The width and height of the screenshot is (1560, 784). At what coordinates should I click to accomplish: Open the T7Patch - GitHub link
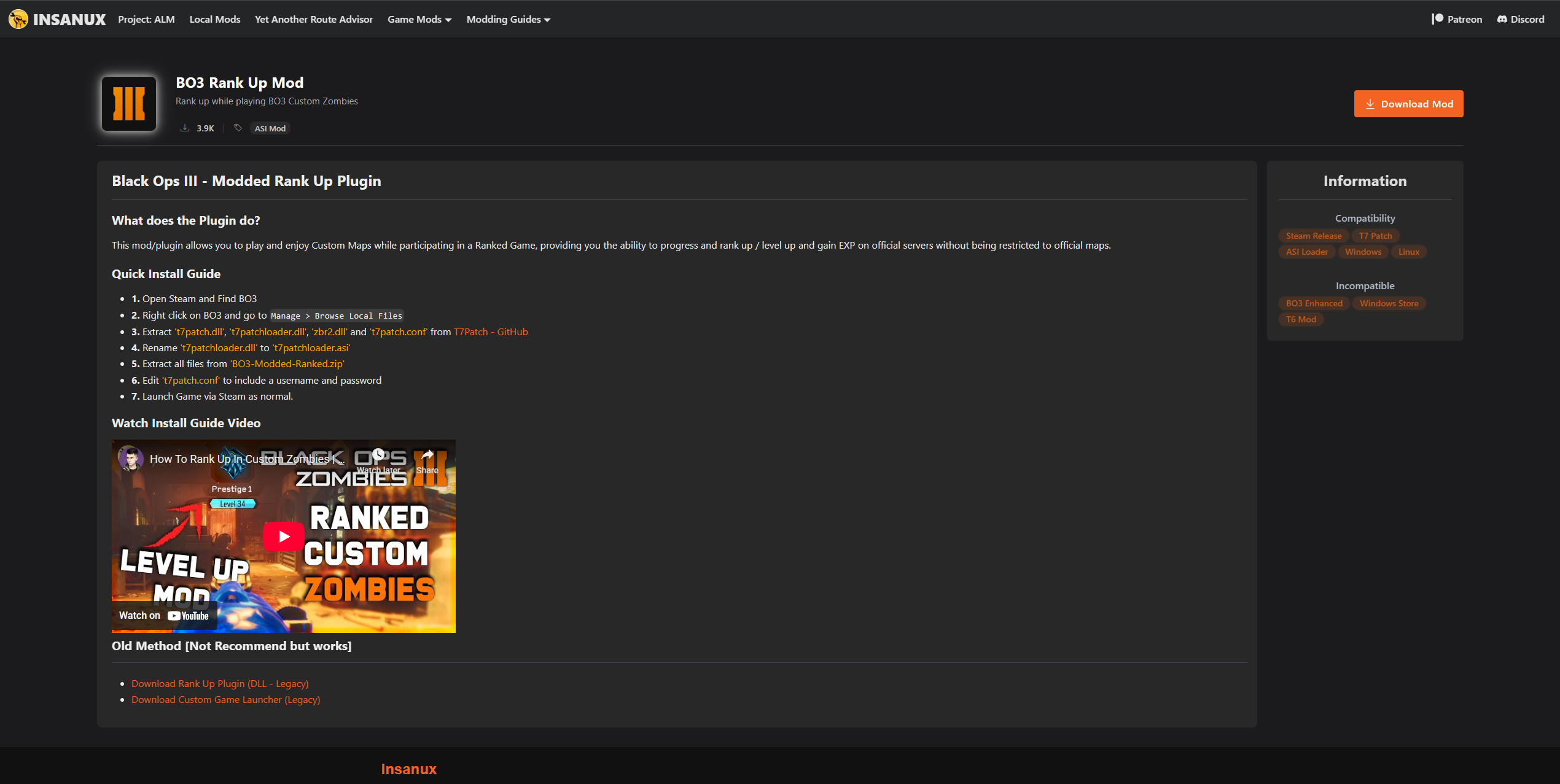coord(491,332)
